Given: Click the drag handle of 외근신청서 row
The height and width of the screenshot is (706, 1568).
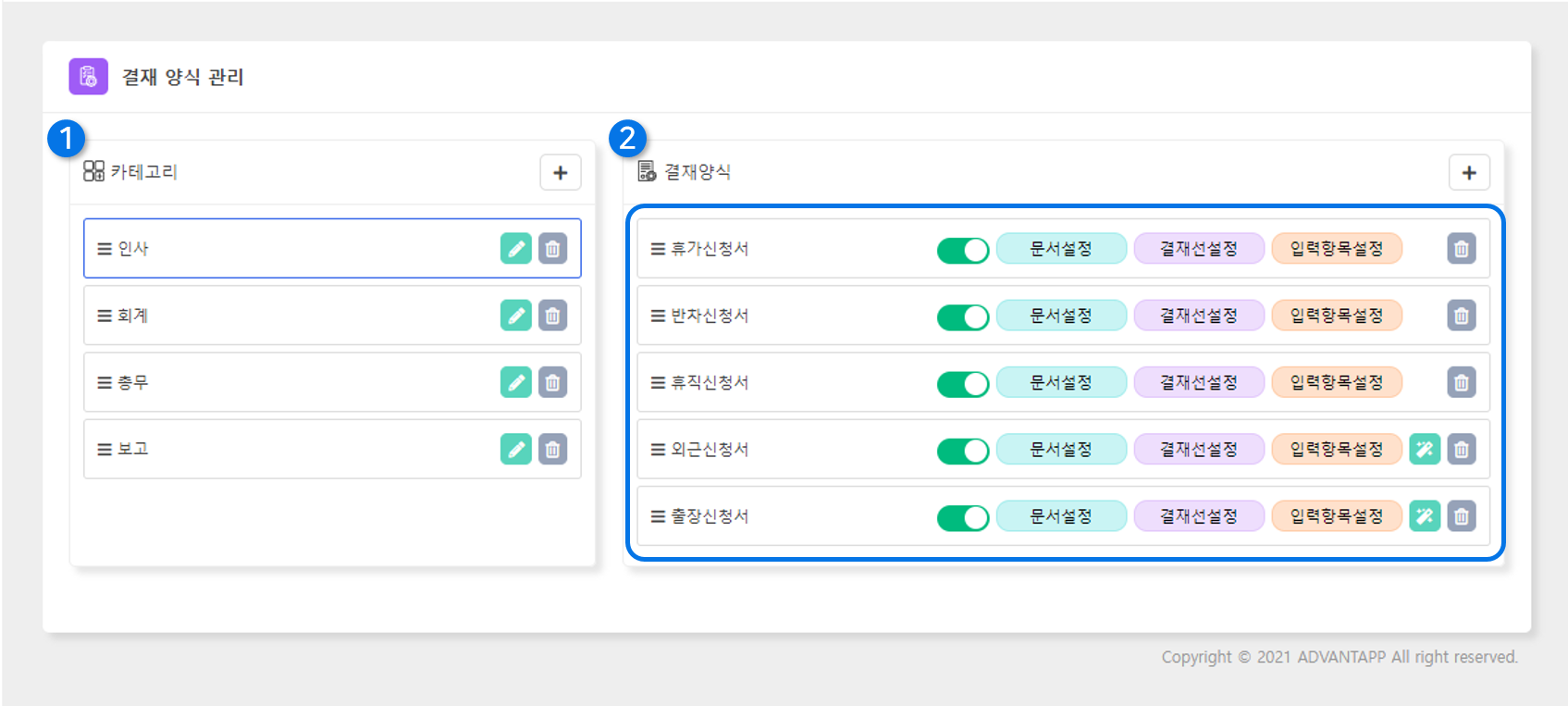Looking at the screenshot, I should point(658,450).
